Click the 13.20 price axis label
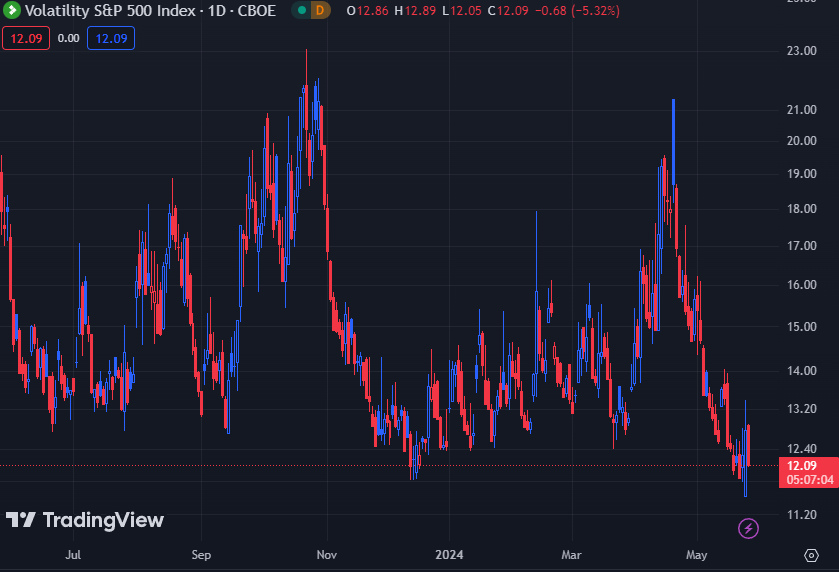839x572 pixels. pyautogui.click(x=802, y=409)
